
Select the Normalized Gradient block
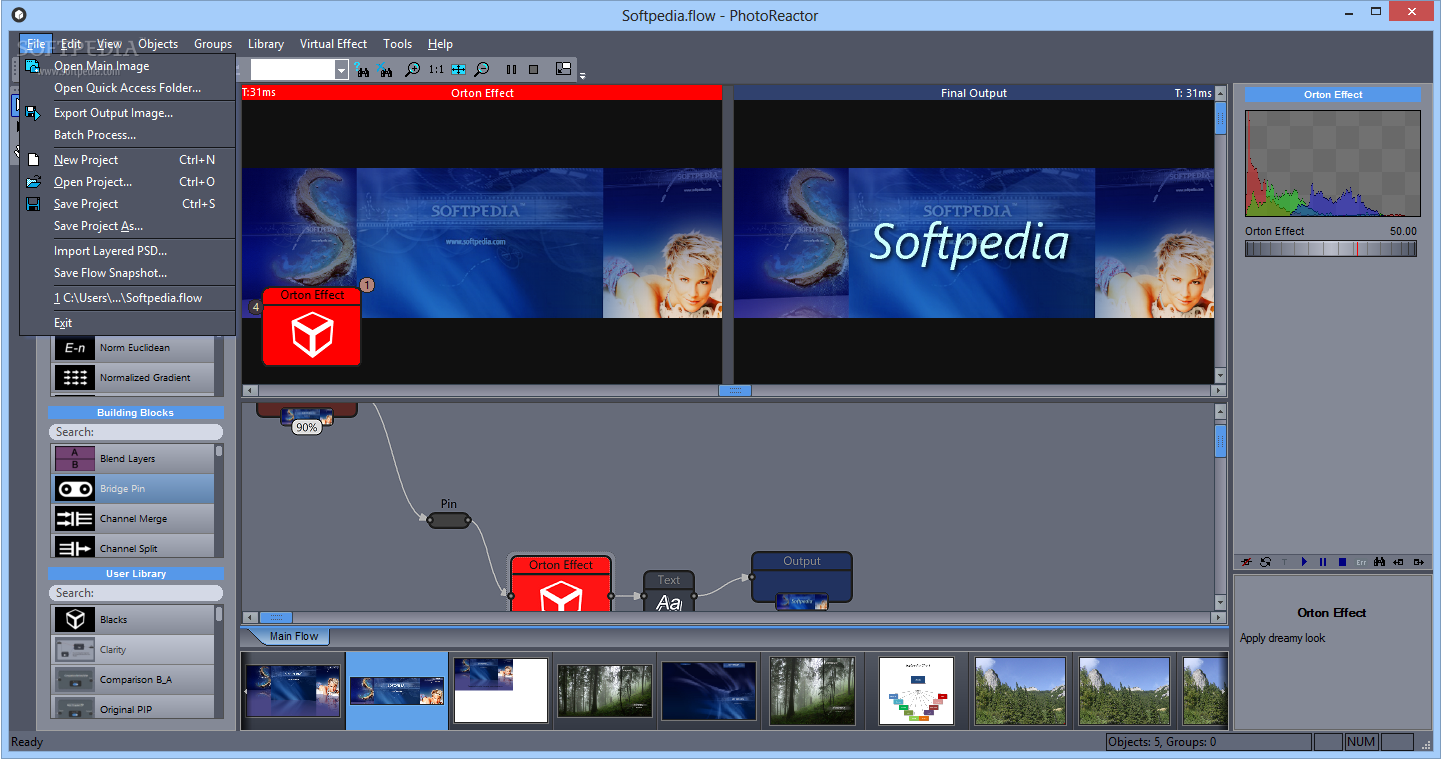tap(133, 377)
